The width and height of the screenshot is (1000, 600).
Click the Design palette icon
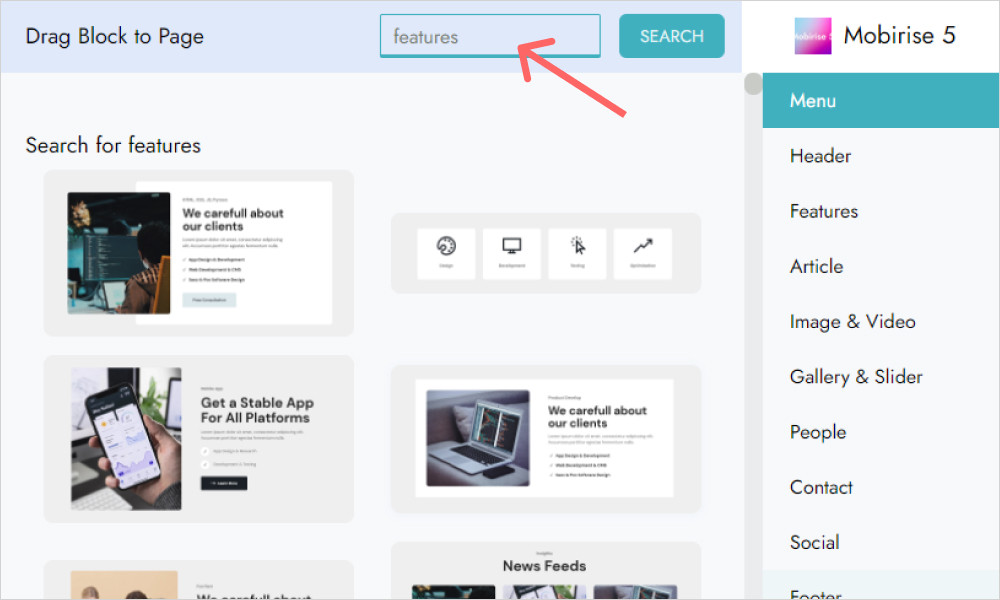(x=446, y=246)
